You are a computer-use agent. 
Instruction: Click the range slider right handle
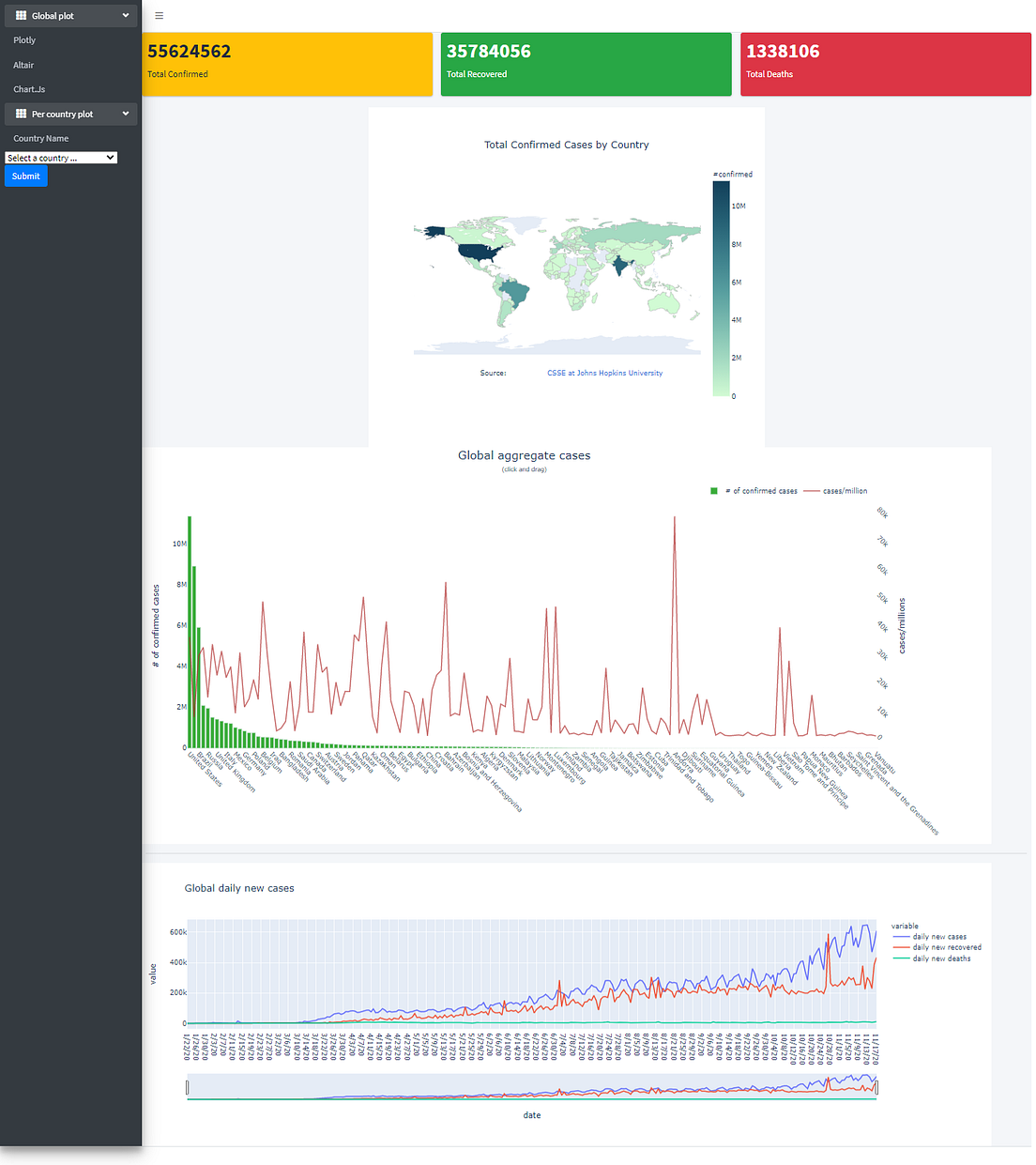[876, 1087]
